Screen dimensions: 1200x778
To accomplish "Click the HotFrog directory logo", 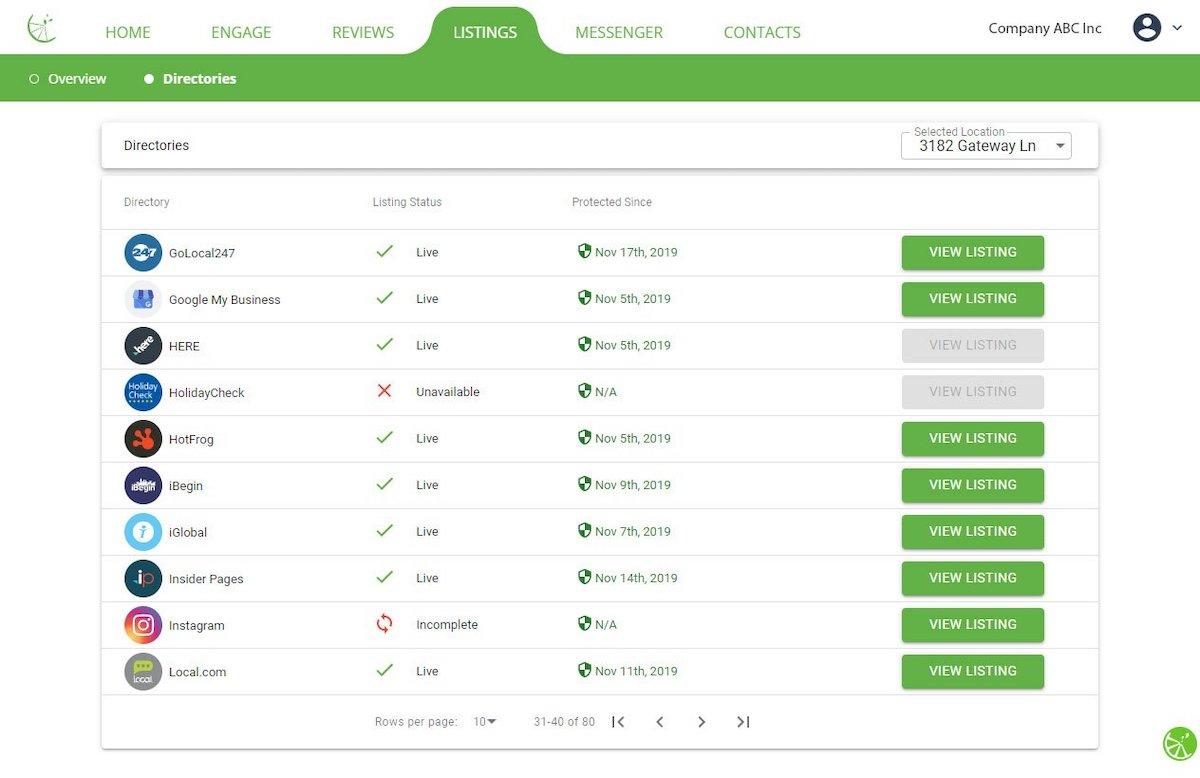I will tap(143, 439).
